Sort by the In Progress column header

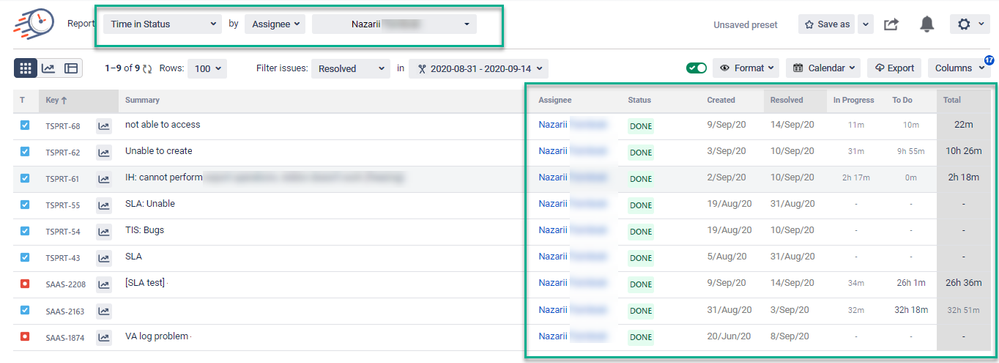854,100
